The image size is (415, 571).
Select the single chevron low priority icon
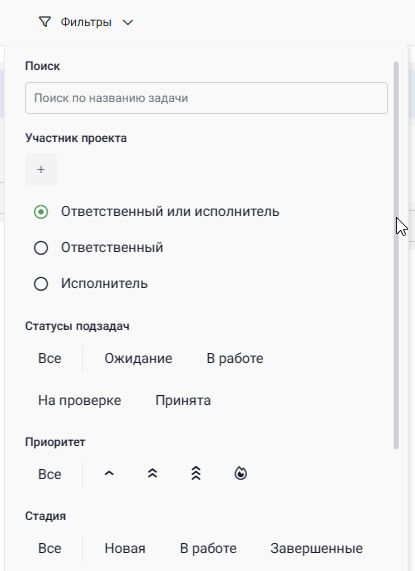click(109, 473)
